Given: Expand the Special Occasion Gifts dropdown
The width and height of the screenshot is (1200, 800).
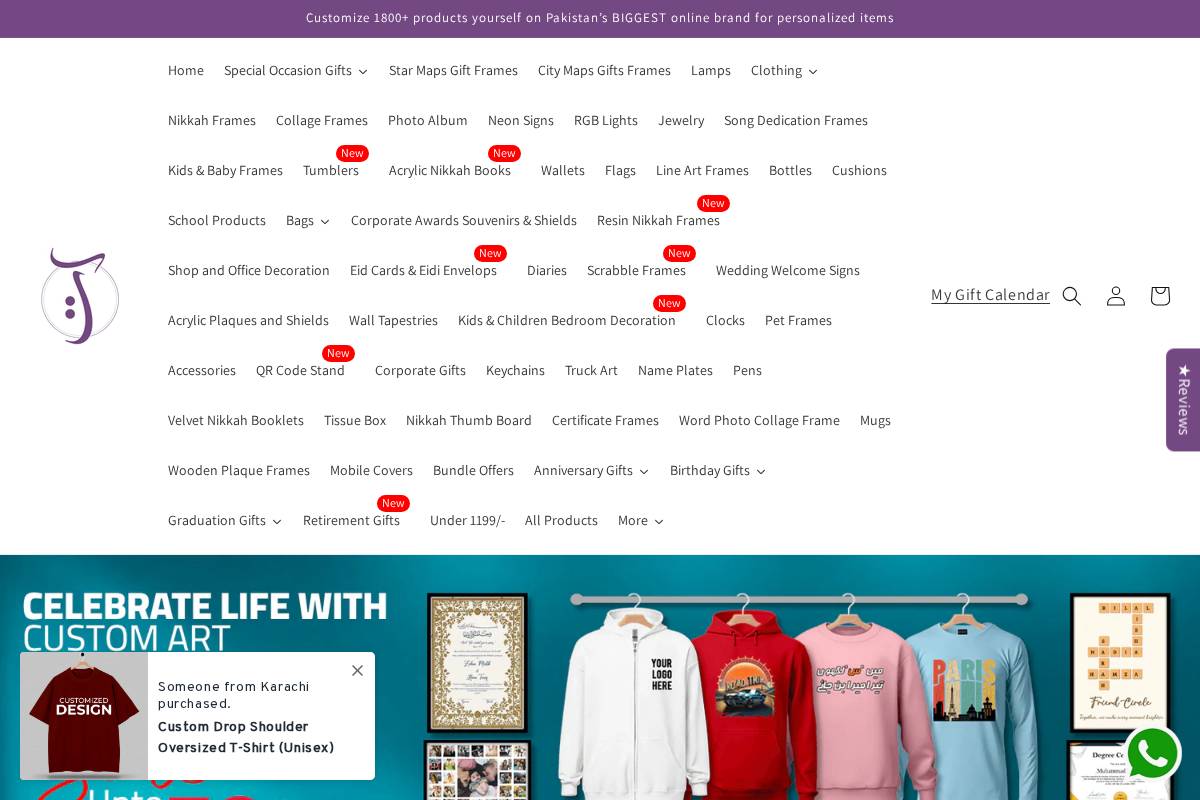Looking at the screenshot, I should (295, 70).
